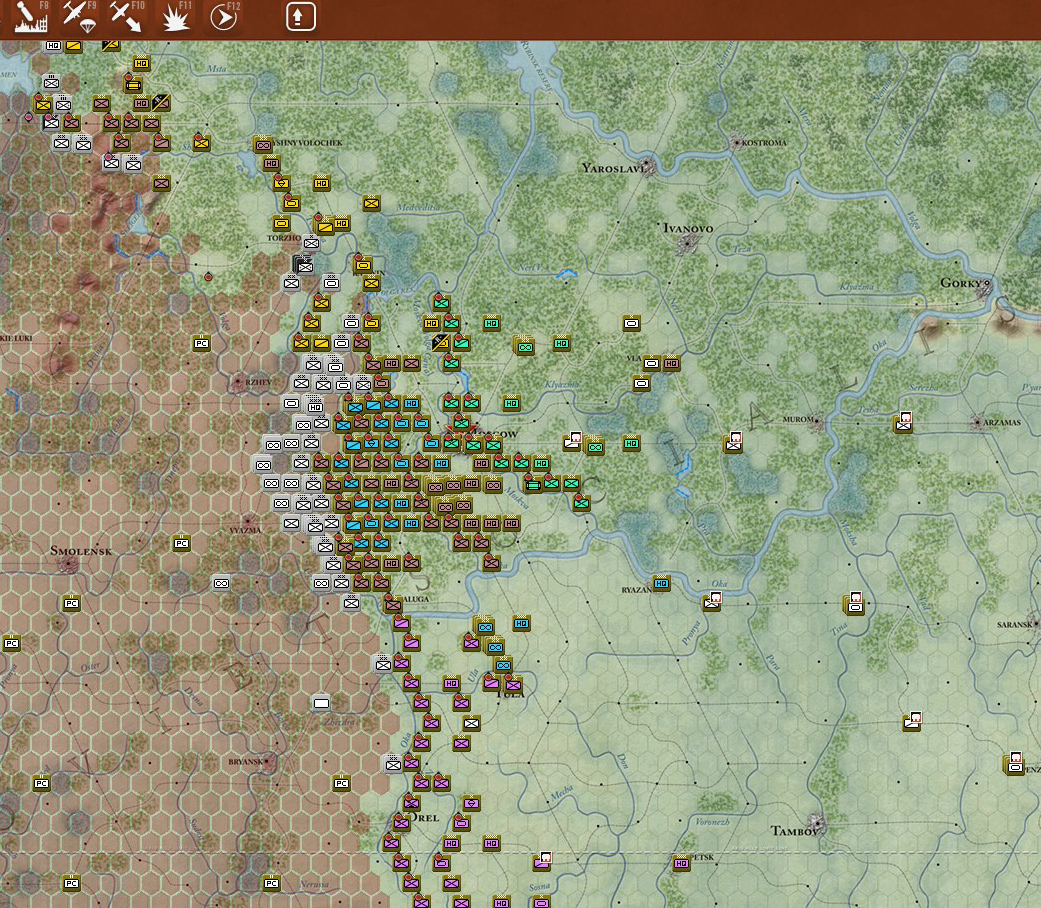The image size is (1041, 908).
Task: Select the purple HQ counter at Lipetsk
Action: (x=681, y=864)
